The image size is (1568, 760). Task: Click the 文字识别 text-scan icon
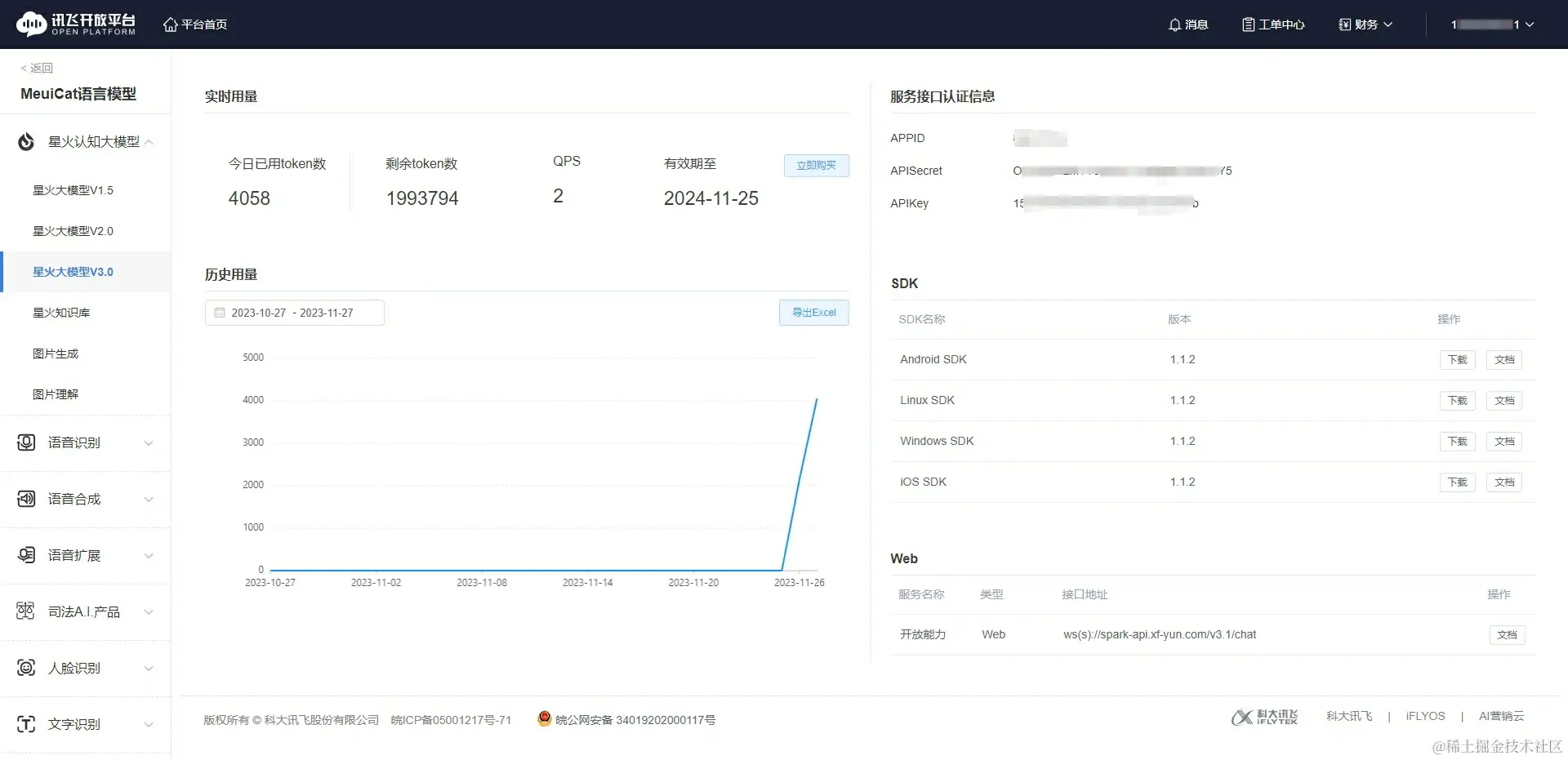[26, 724]
